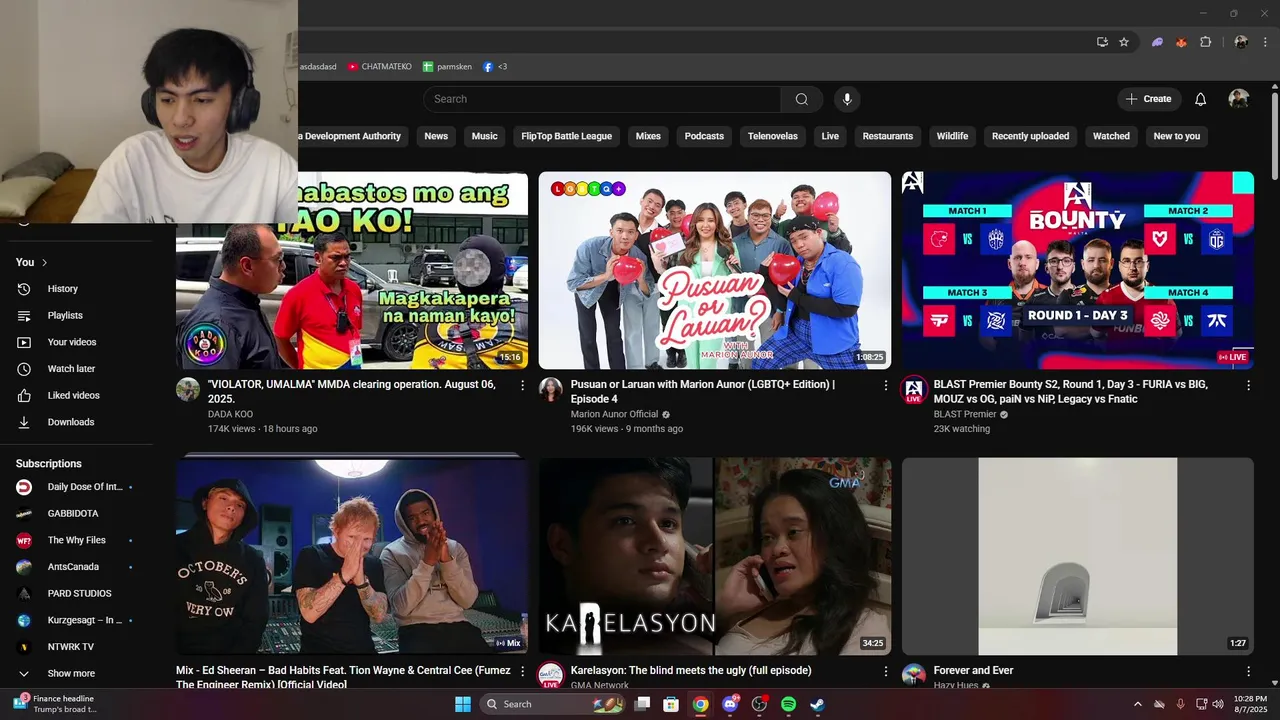Open options menu for Forever and Ever video

click(1248, 671)
